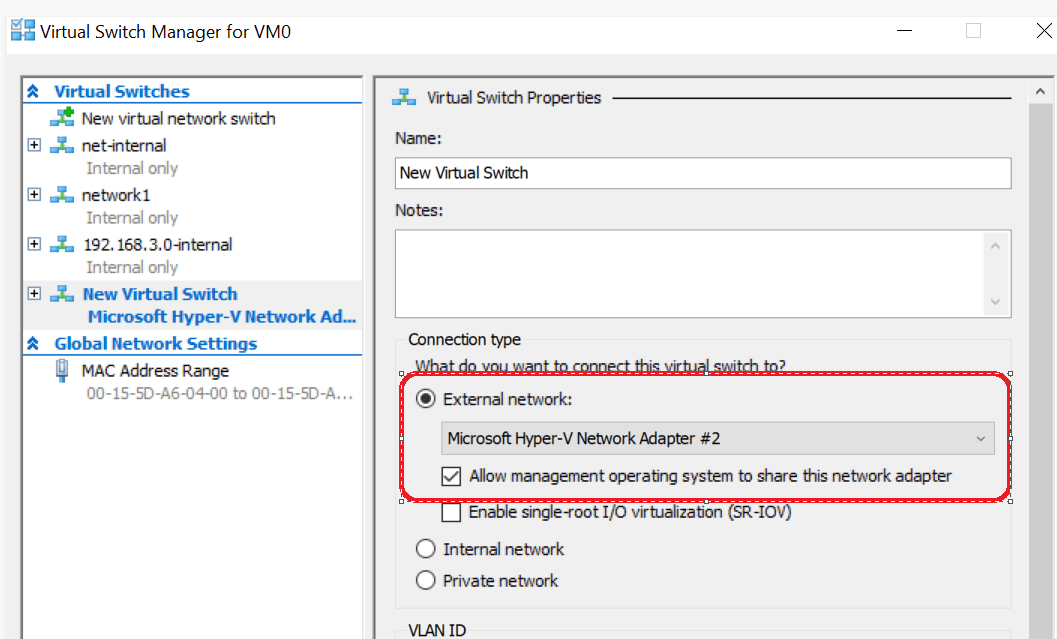1057x639 pixels.
Task: Expand the net-internal tree node
Action: point(34,145)
